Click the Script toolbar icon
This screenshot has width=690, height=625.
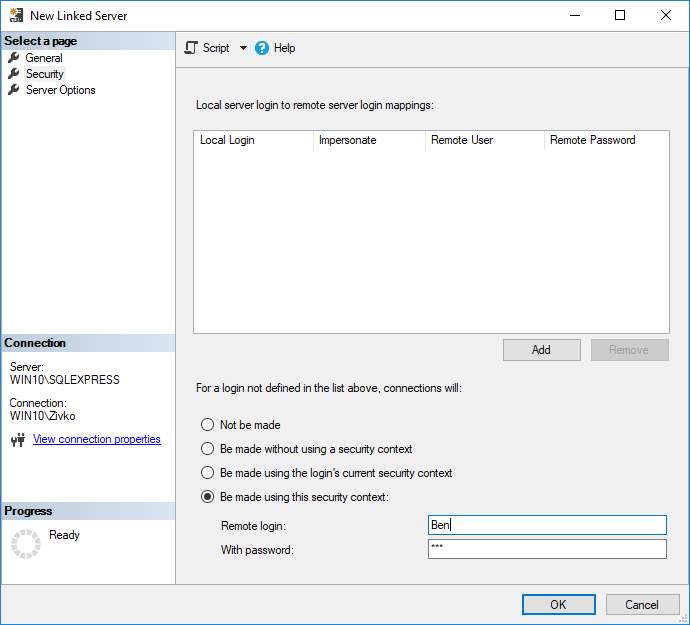192,48
